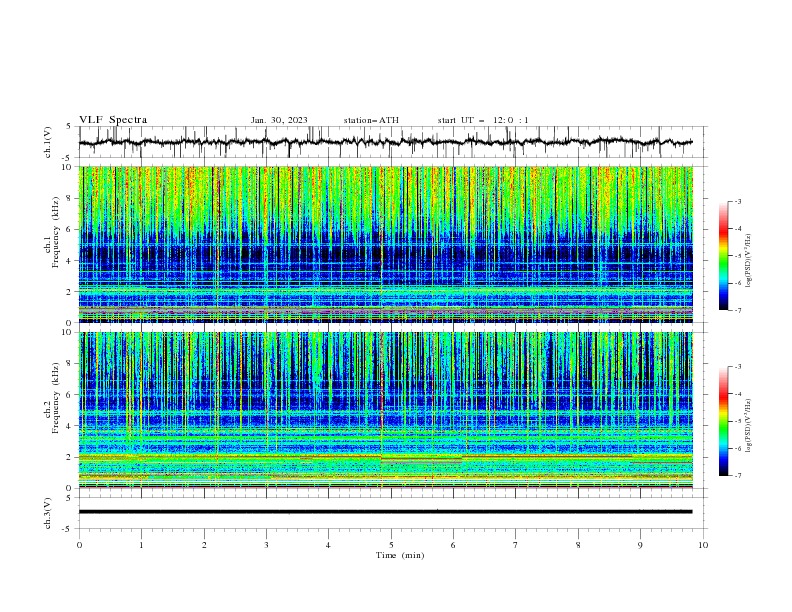Click the time axis tick label '0'
Viewport: 792px width, 612px height.
point(79,545)
